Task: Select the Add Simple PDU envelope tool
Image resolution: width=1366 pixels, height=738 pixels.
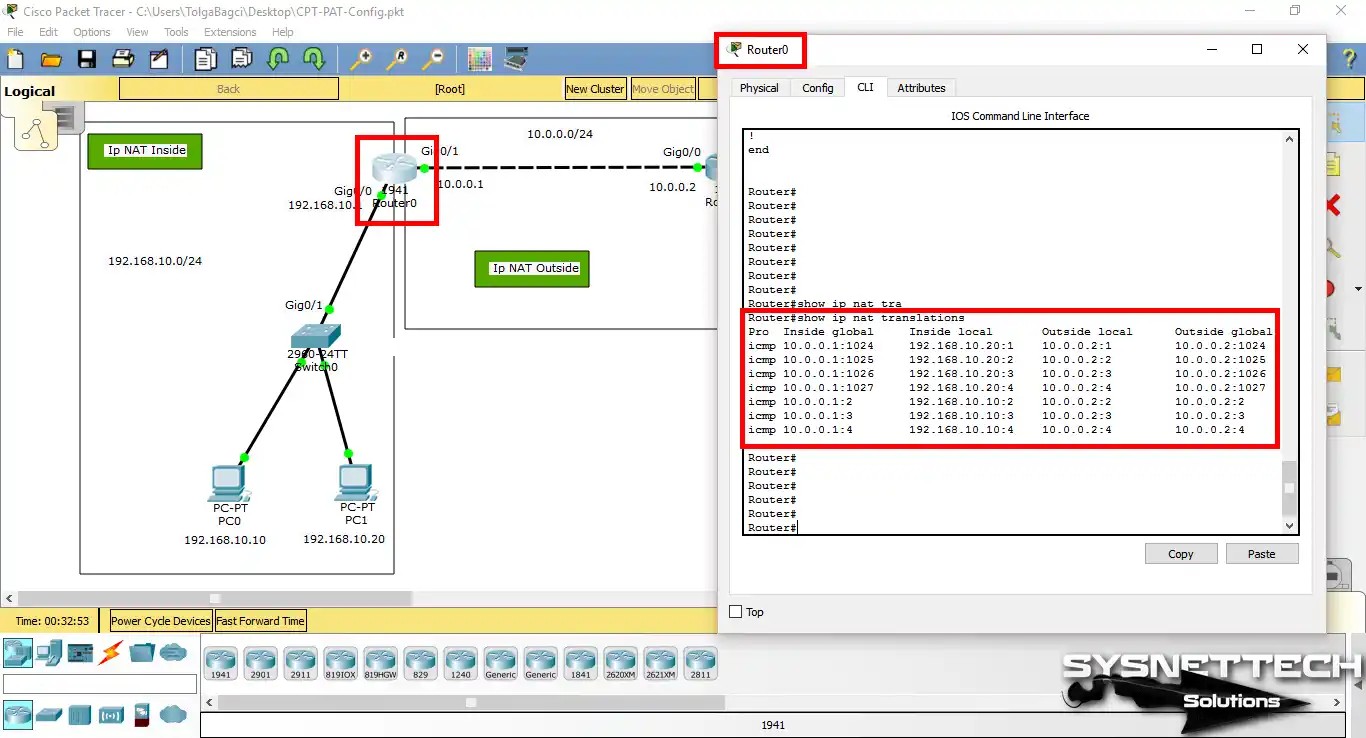Action: [1334, 375]
